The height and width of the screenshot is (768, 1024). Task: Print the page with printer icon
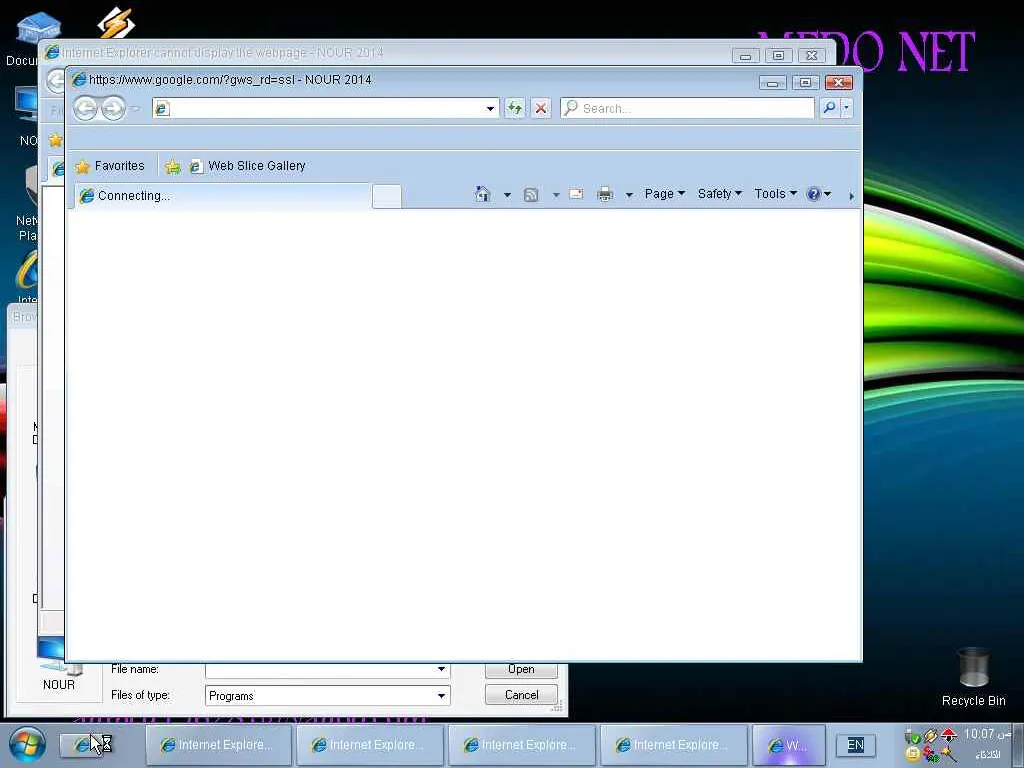(605, 195)
